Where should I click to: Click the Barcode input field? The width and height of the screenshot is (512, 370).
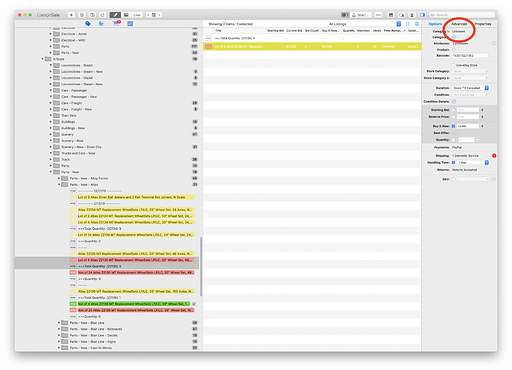(x=470, y=55)
